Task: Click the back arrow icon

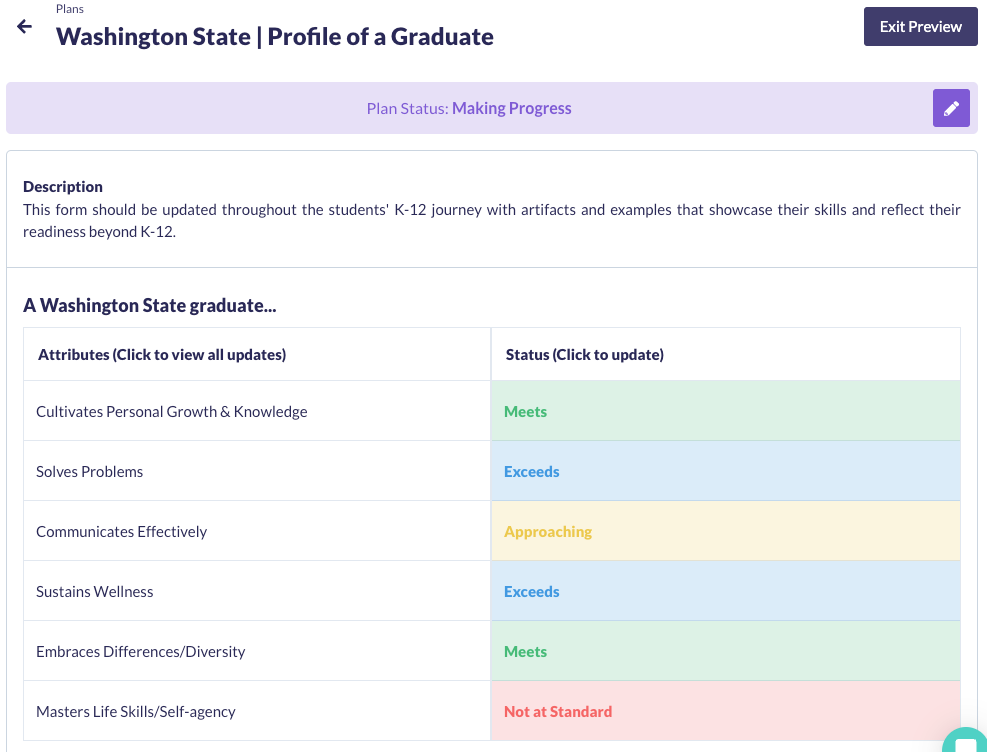Action: [25, 27]
